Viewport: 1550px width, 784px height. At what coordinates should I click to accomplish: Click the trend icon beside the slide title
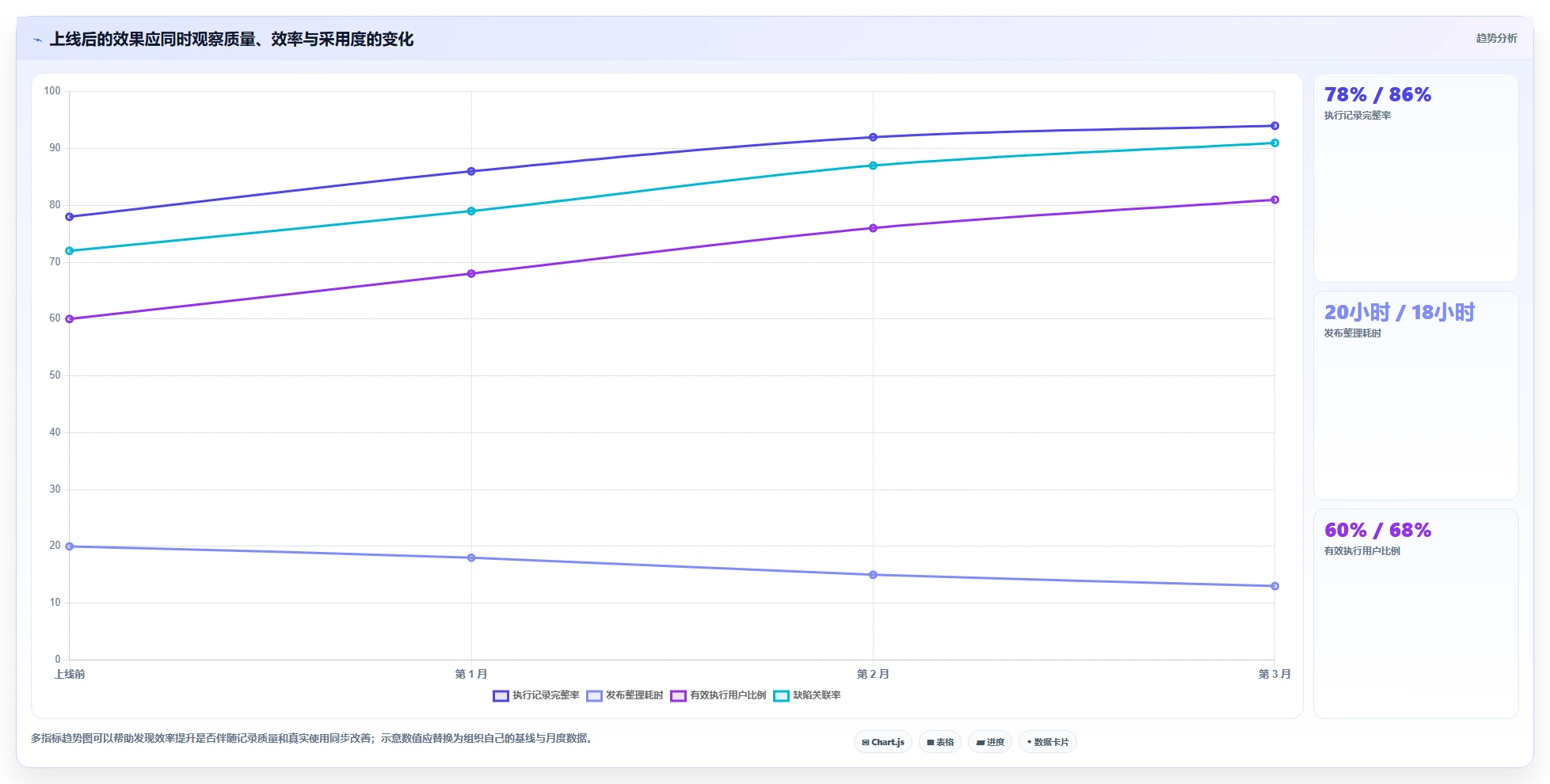[x=37, y=40]
